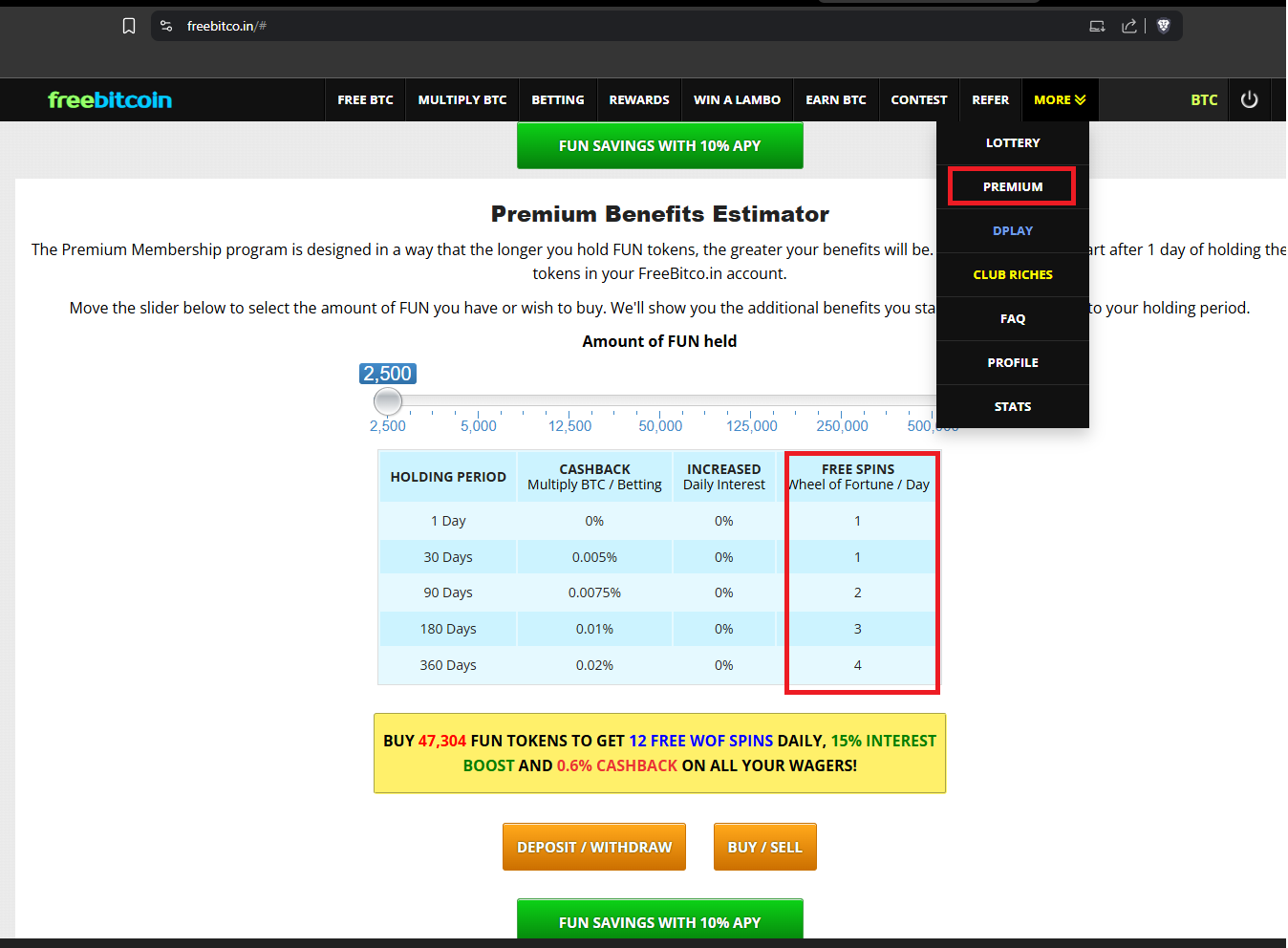Click the 0.005% cashback cell

[x=594, y=557]
